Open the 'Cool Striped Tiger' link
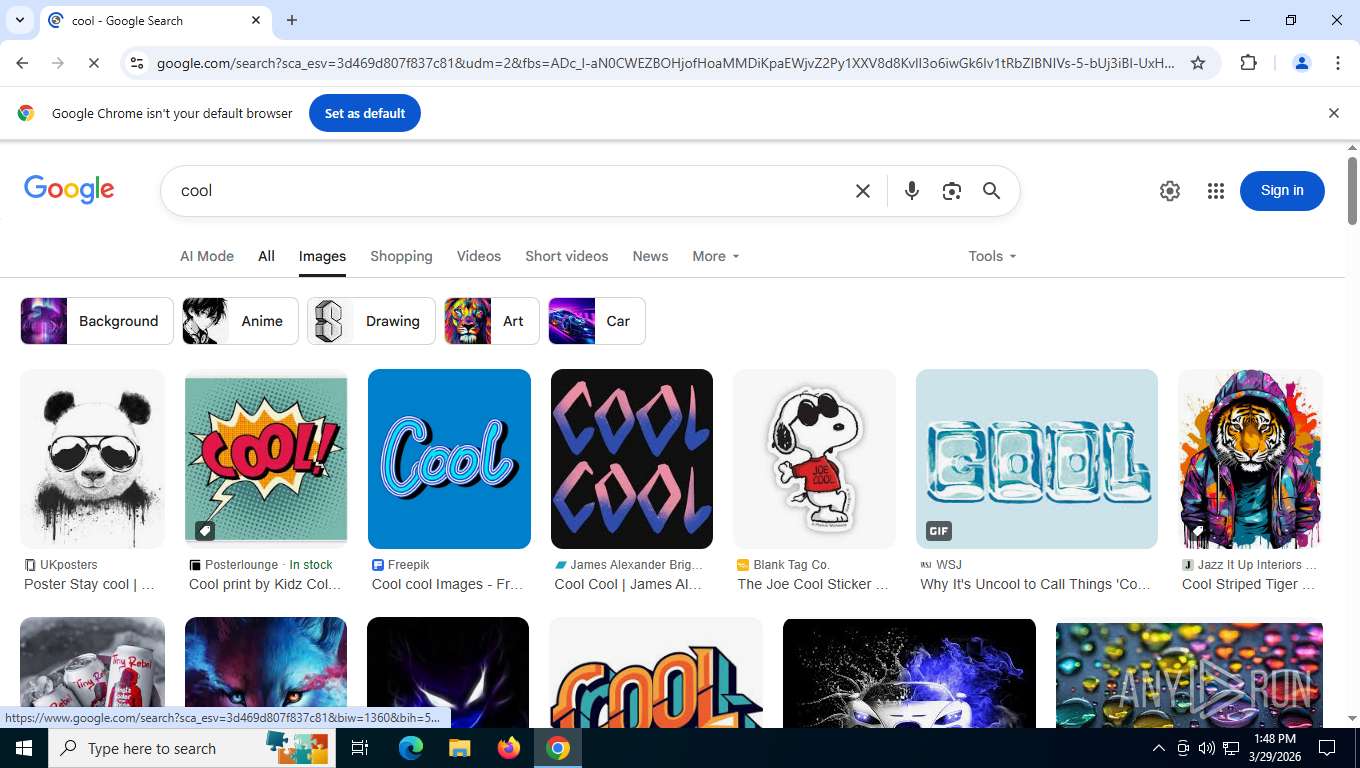The width and height of the screenshot is (1360, 768). [1248, 584]
